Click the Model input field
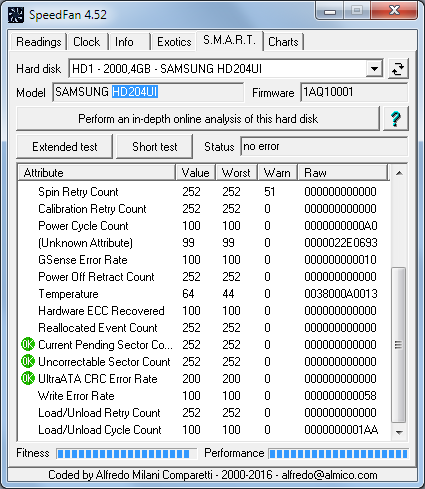The height and width of the screenshot is (489, 425). click(148, 92)
